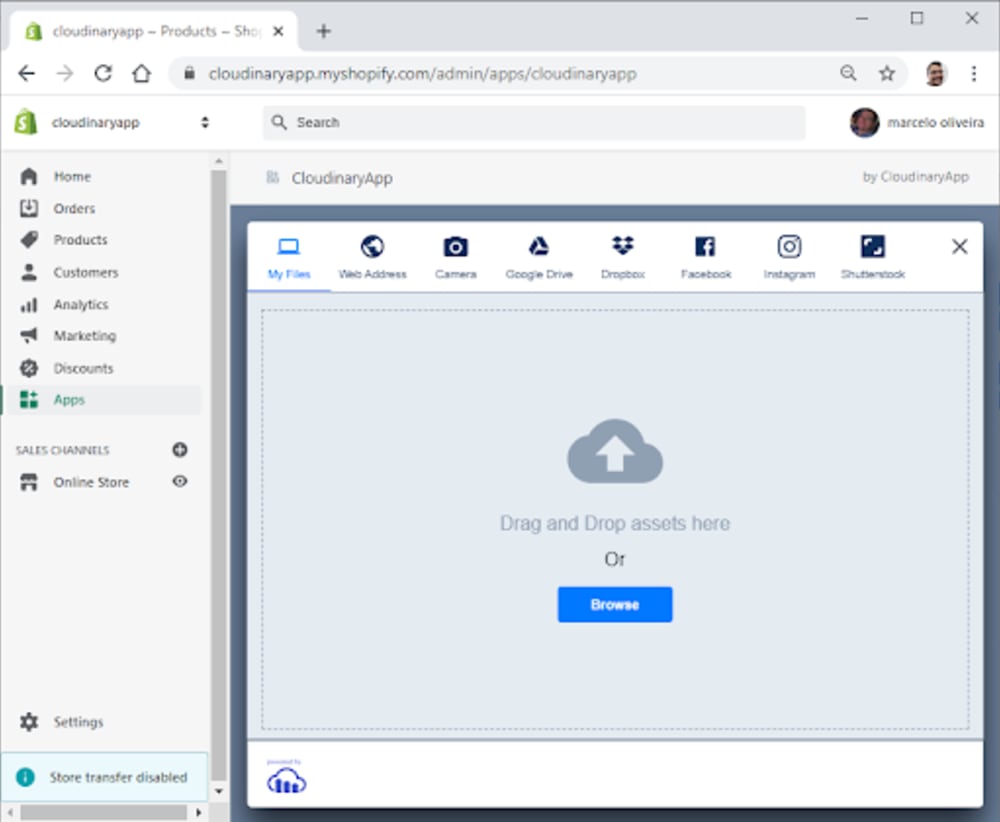Go back in browser history

27,73
